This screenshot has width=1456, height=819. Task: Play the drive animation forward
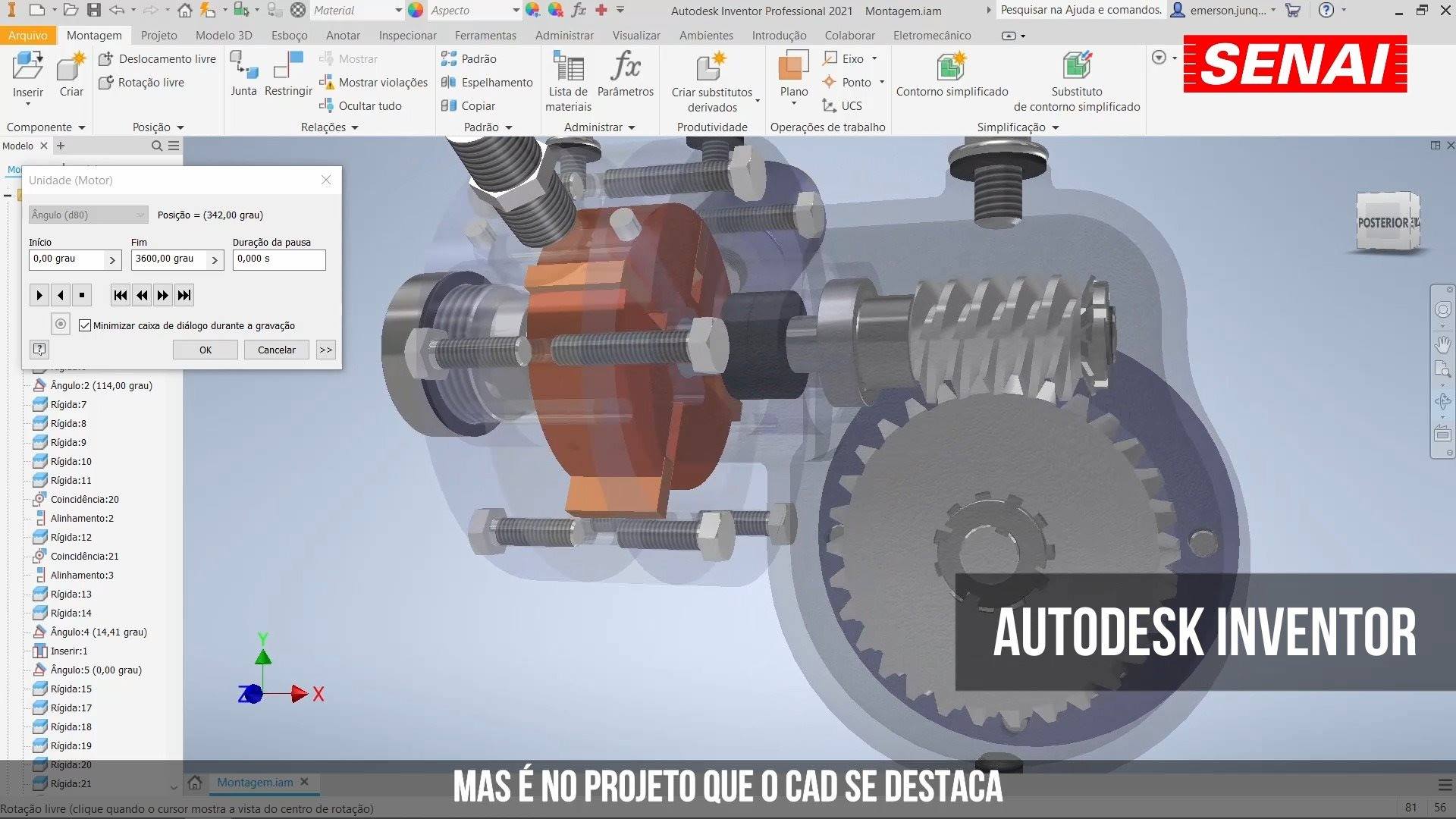click(x=39, y=295)
